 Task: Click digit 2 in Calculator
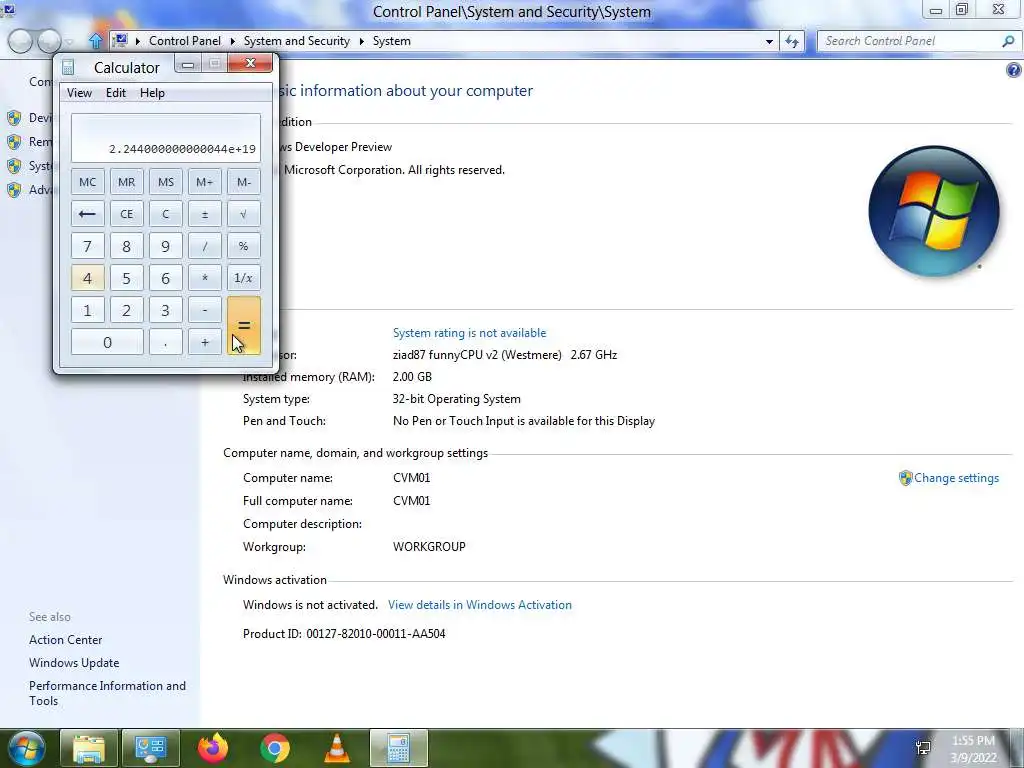click(x=127, y=310)
